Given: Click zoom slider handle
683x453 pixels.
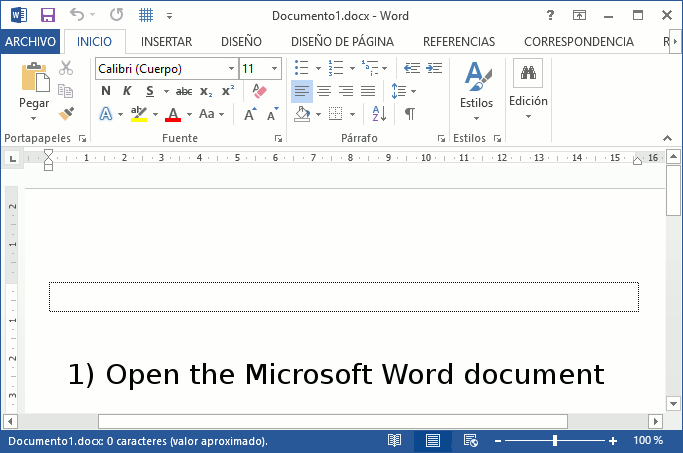Looking at the screenshot, I should [x=555, y=441].
